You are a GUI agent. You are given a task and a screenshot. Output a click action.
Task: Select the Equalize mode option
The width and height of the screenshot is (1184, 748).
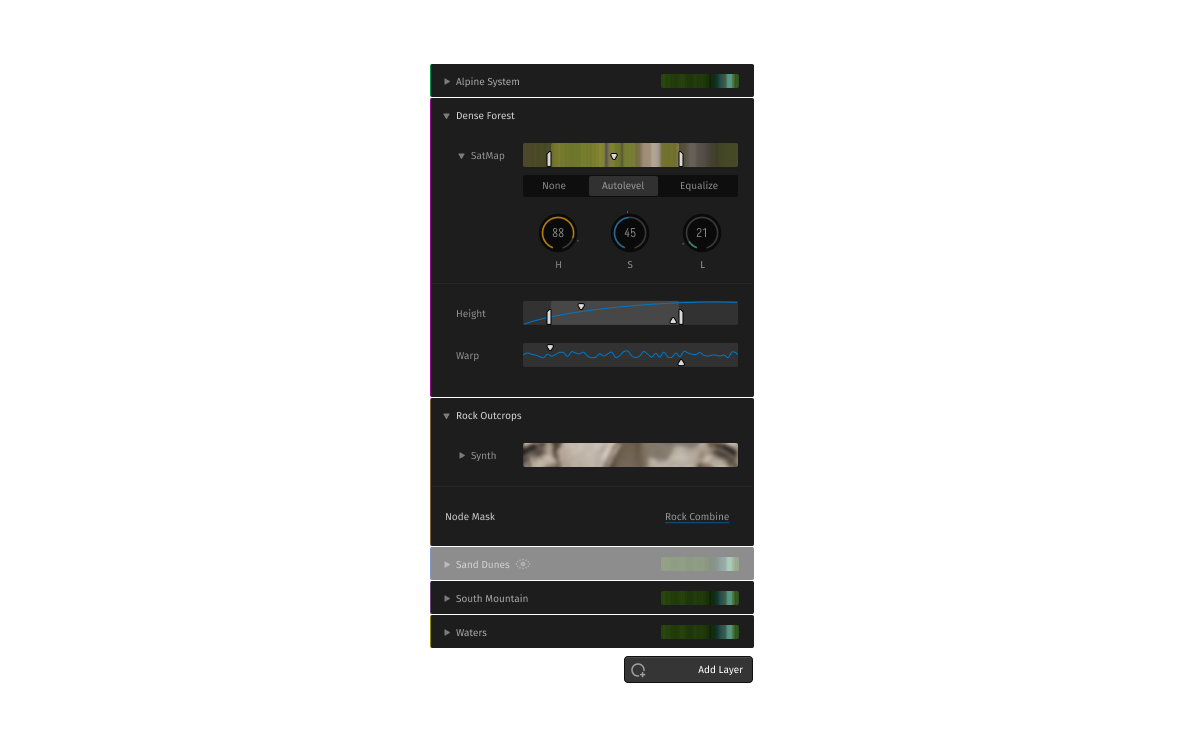pos(699,186)
